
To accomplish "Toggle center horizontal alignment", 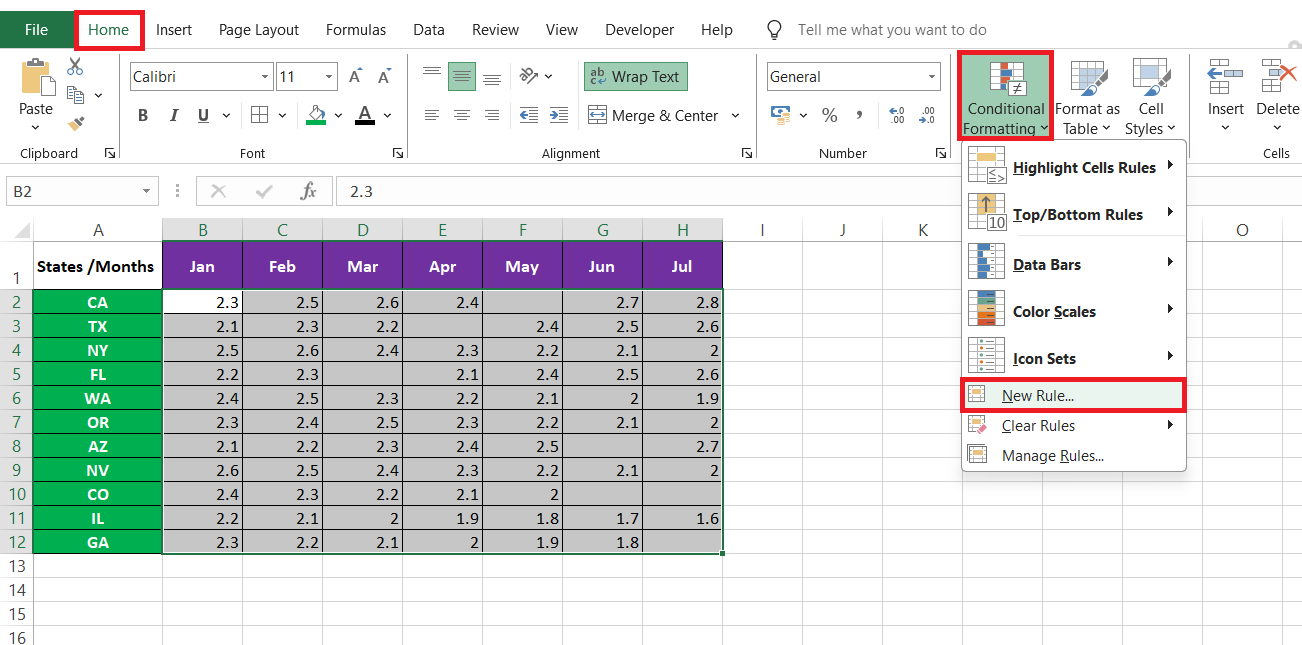I will tap(462, 115).
